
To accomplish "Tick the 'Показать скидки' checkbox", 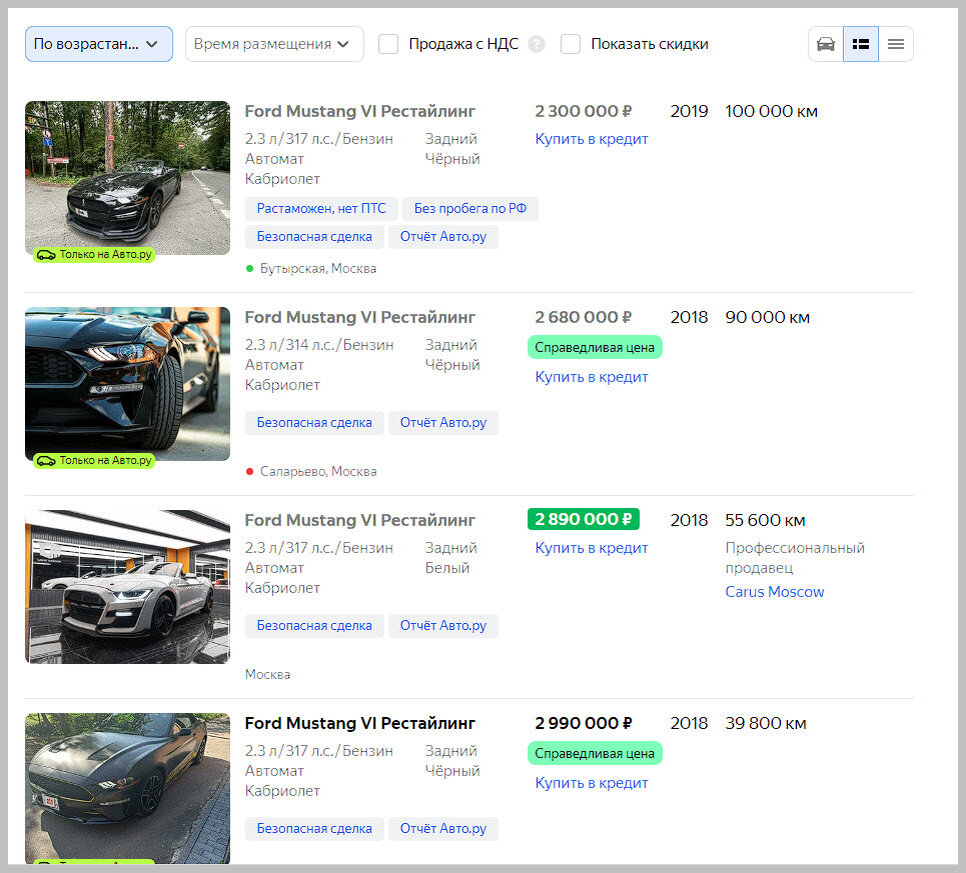I will [570, 44].
